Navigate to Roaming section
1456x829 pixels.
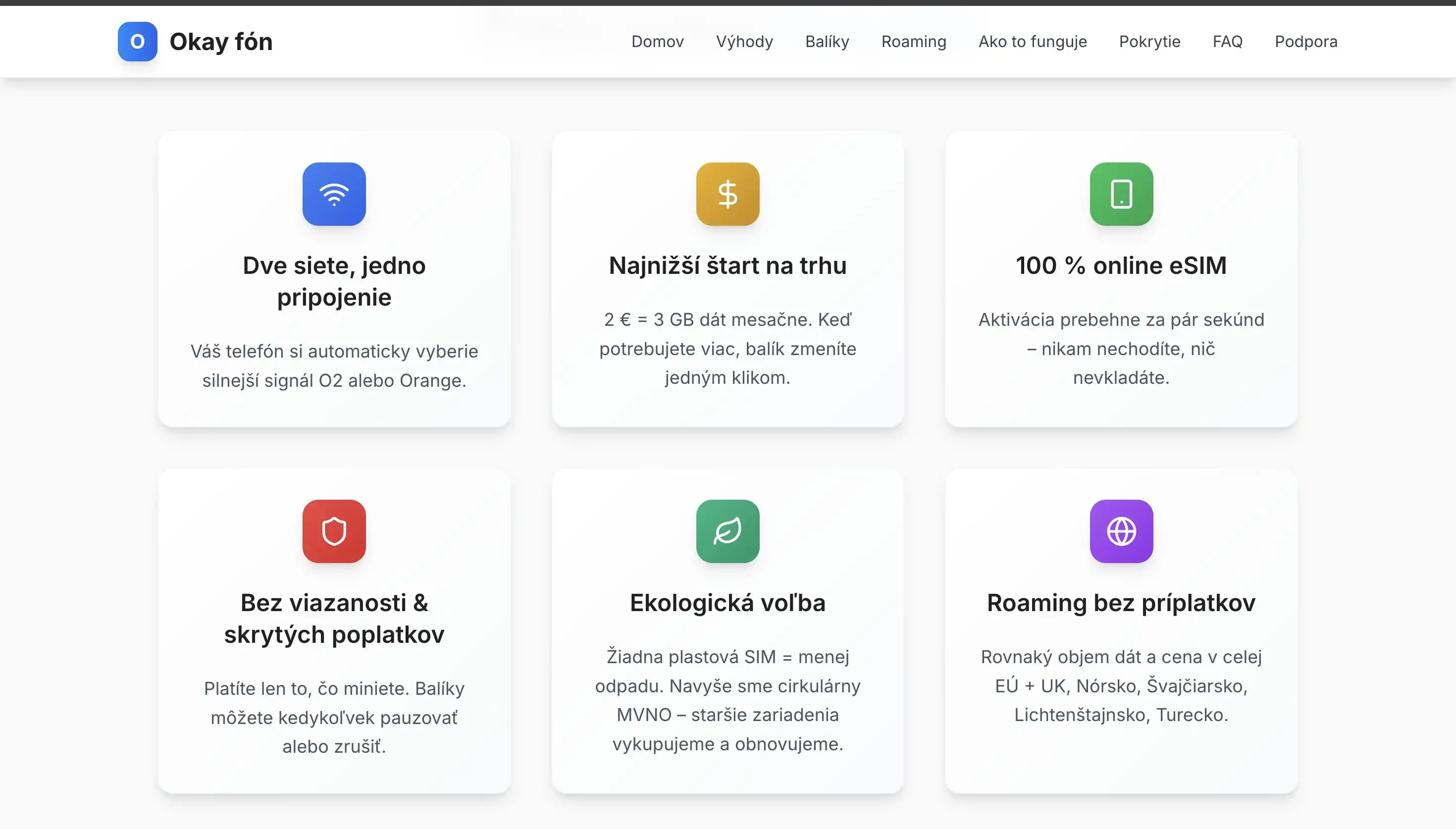[914, 42]
